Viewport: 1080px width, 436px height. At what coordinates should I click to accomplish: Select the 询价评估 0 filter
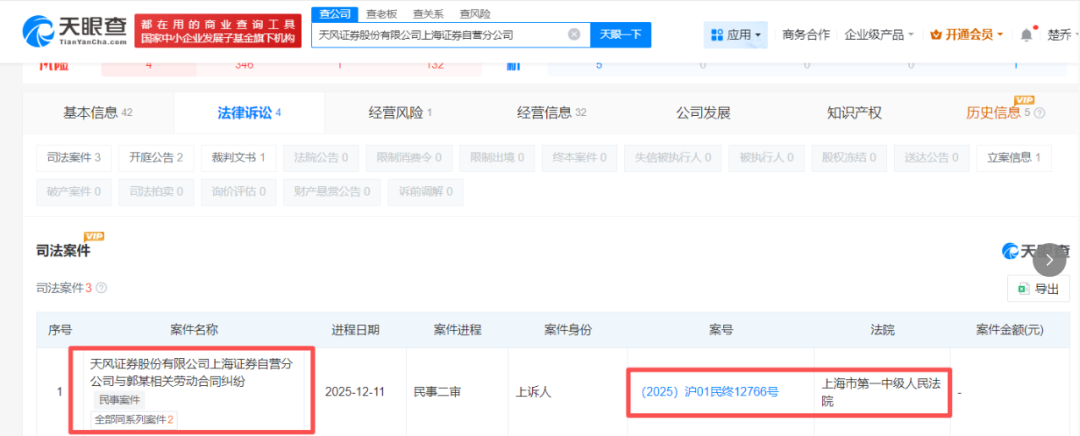point(239,192)
